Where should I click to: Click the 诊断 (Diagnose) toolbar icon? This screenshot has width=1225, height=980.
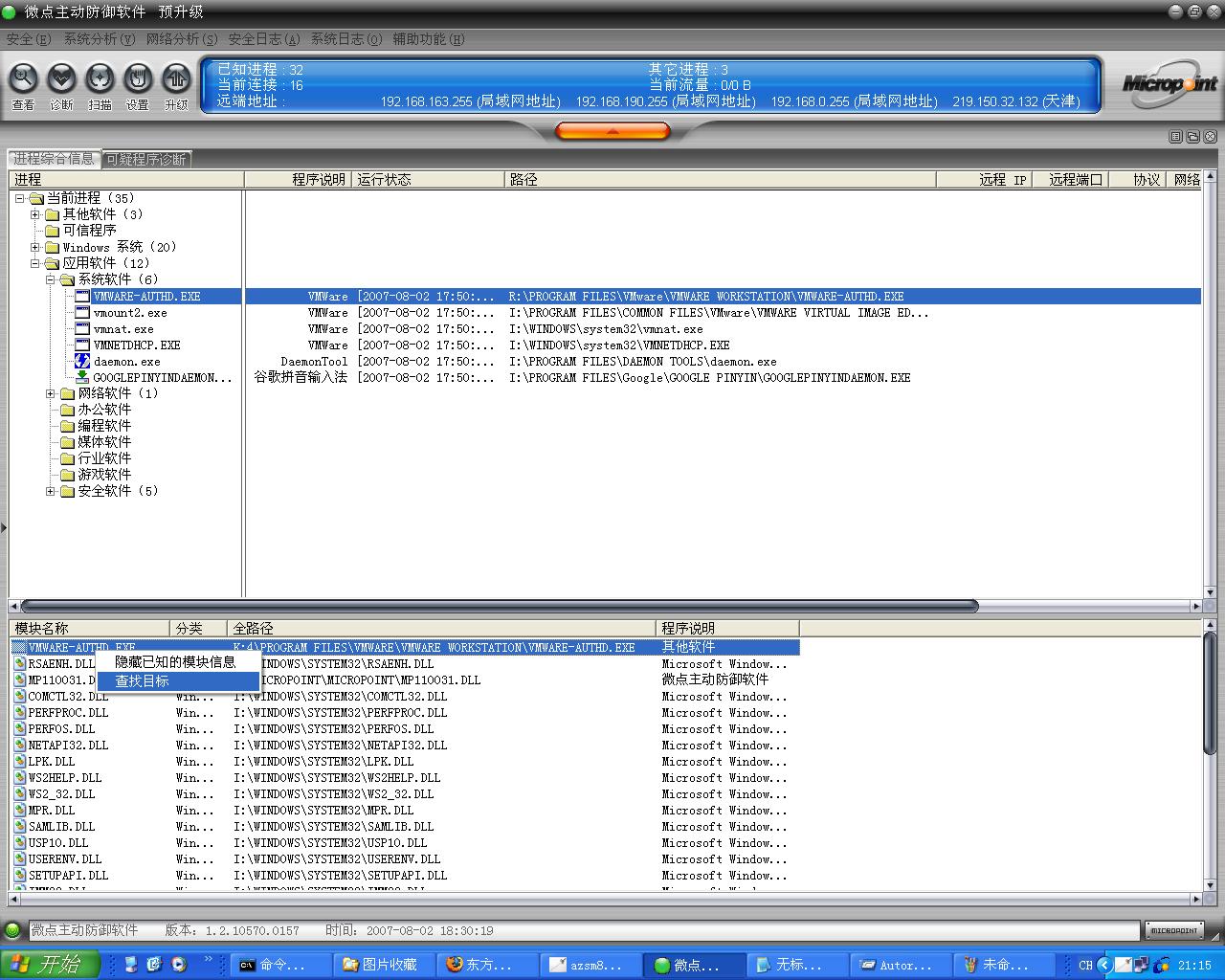(61, 78)
